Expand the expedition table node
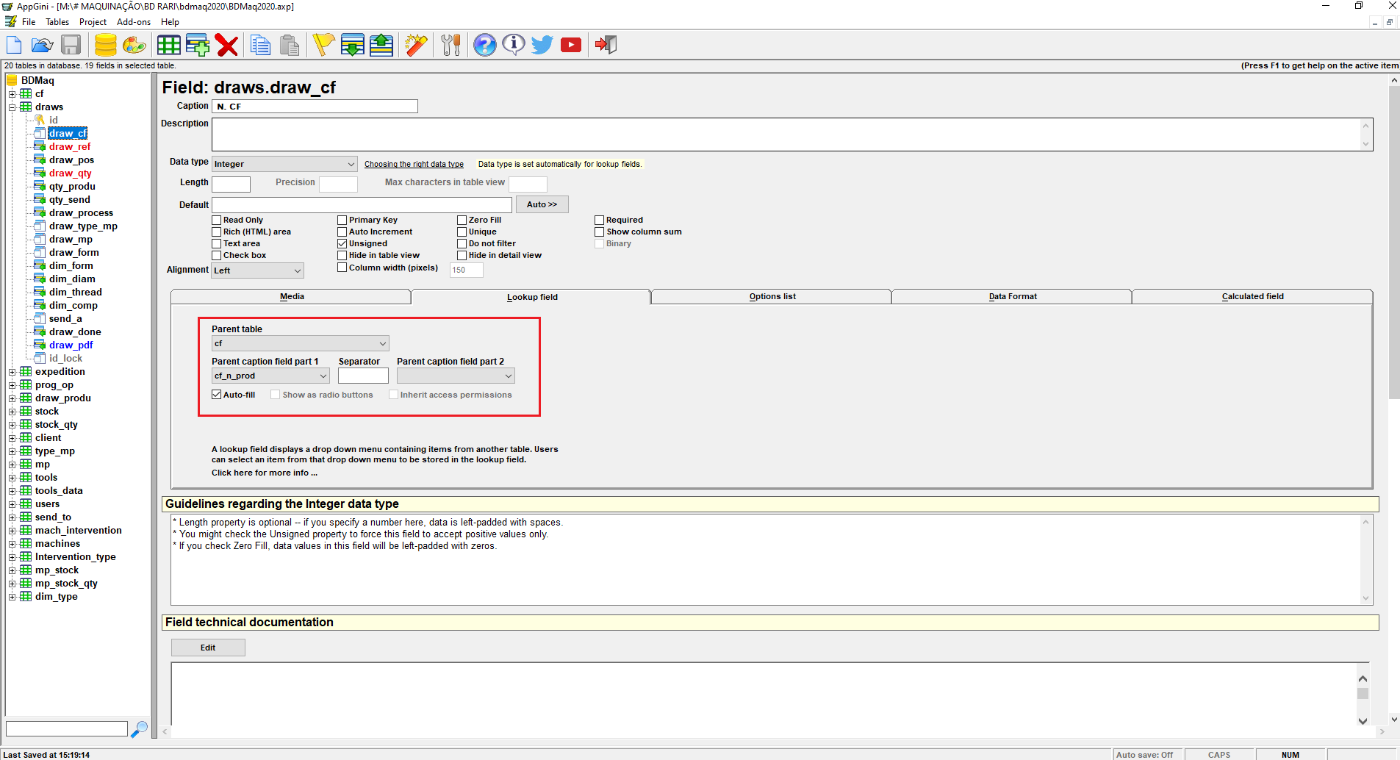Image resolution: width=1400 pixels, height=760 pixels. (13, 372)
